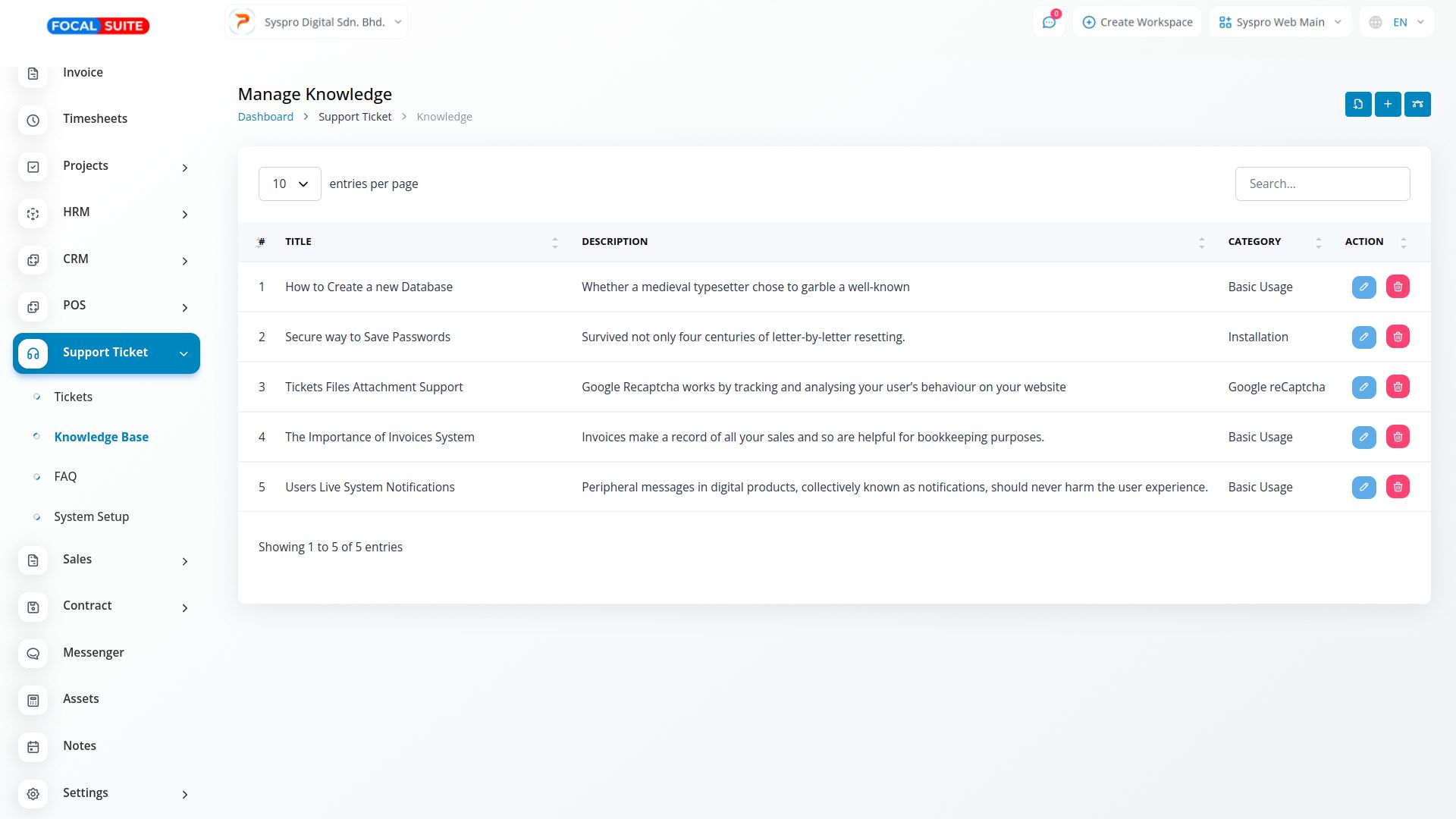Delete the 'Secure way to Save Passwords' entry
This screenshot has width=1456, height=819.
[x=1397, y=337]
